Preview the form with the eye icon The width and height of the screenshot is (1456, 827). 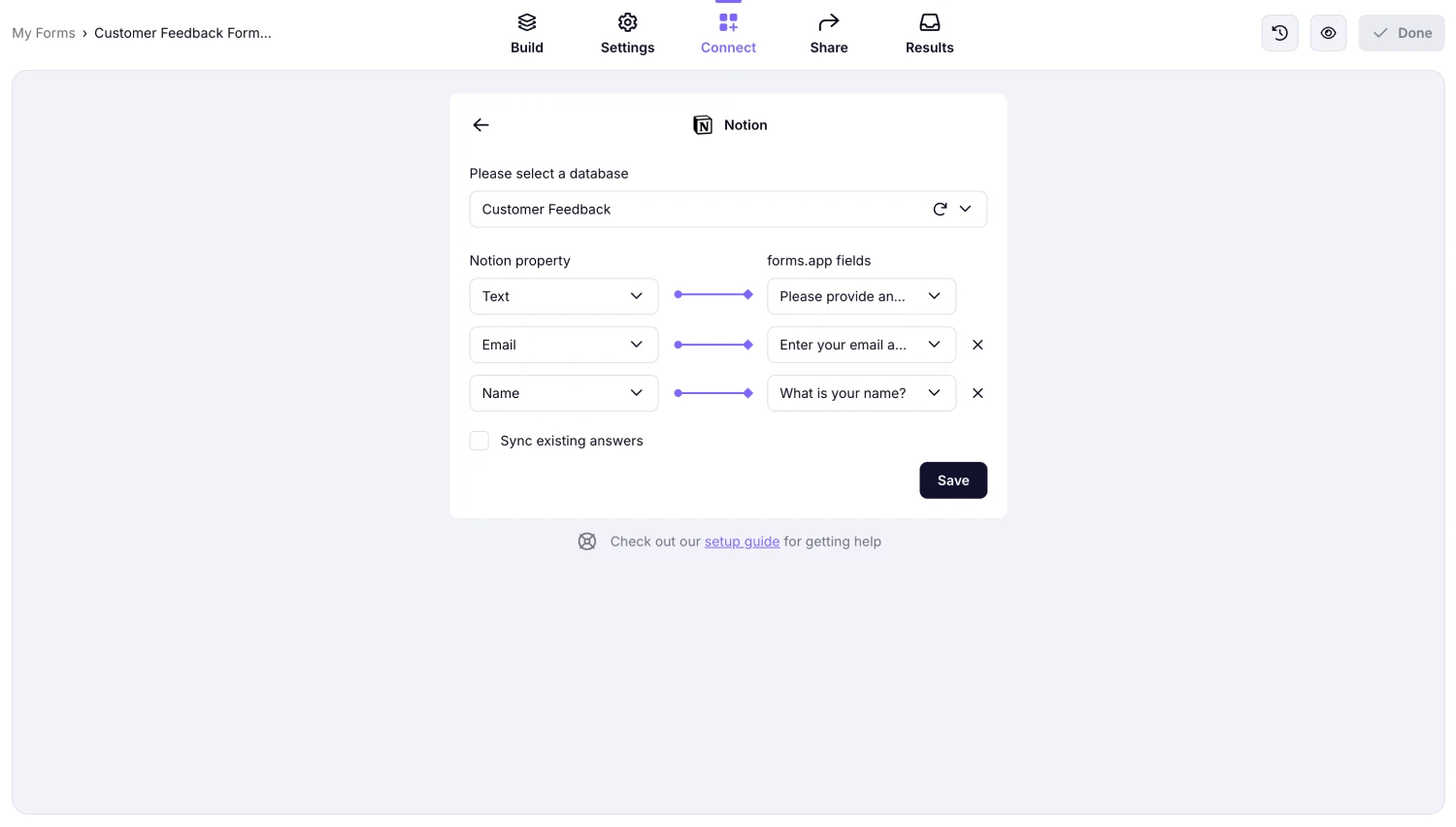pos(1328,32)
